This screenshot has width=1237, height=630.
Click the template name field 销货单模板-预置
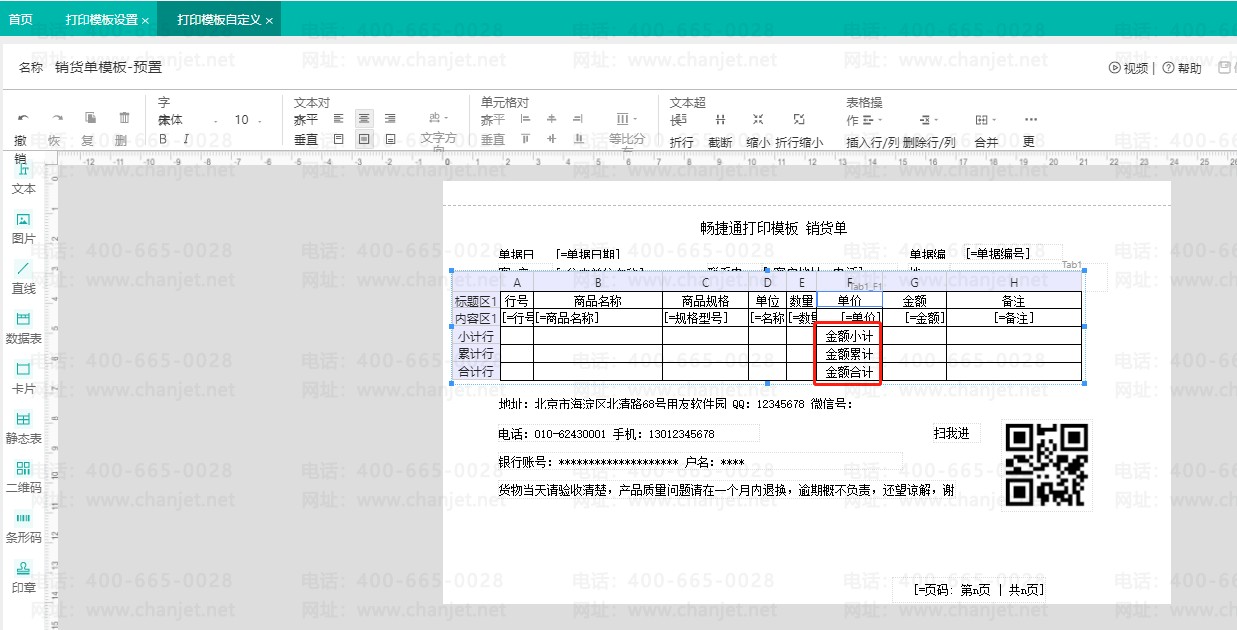tap(108, 68)
